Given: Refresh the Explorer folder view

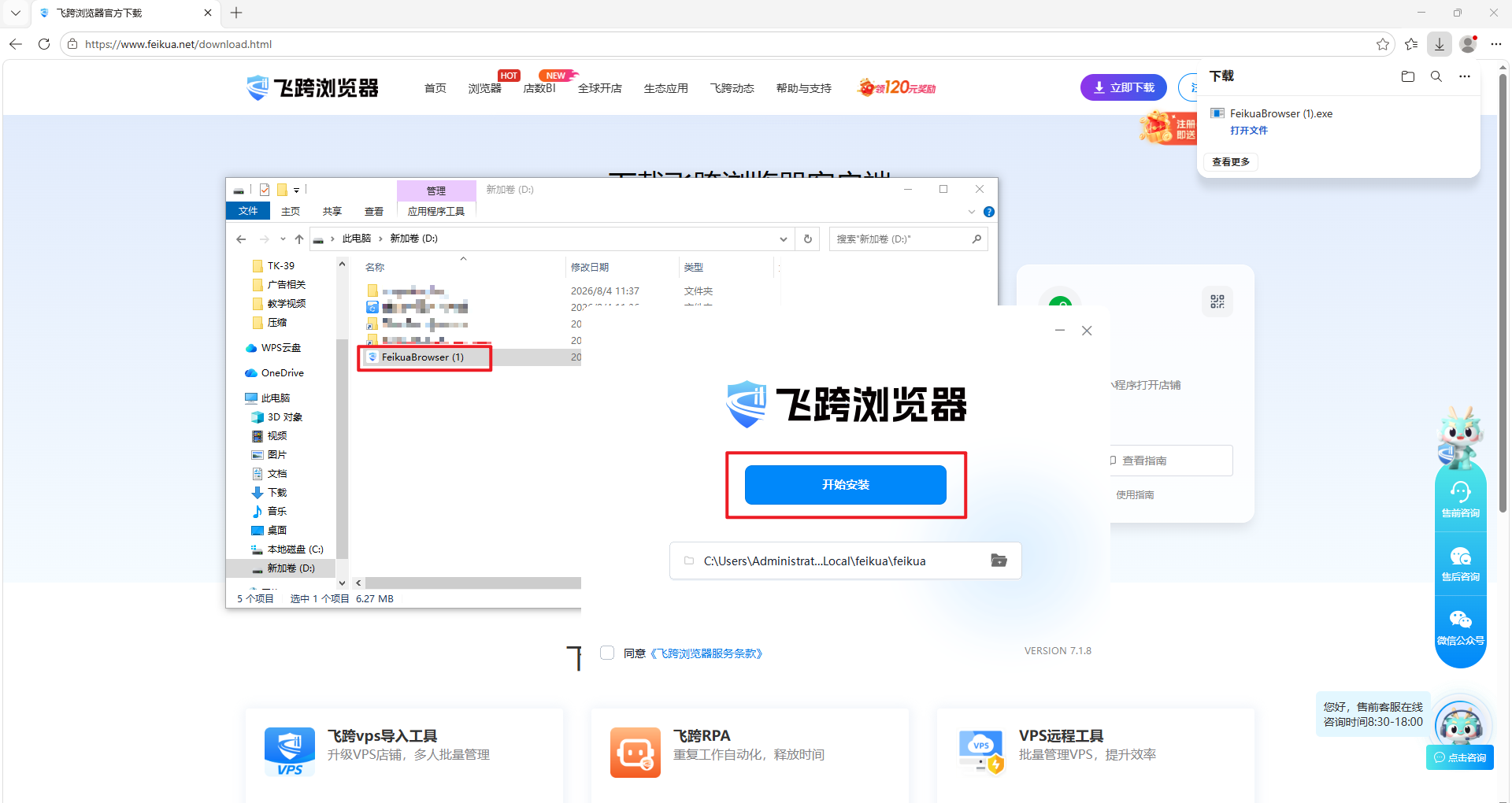Looking at the screenshot, I should [808, 239].
